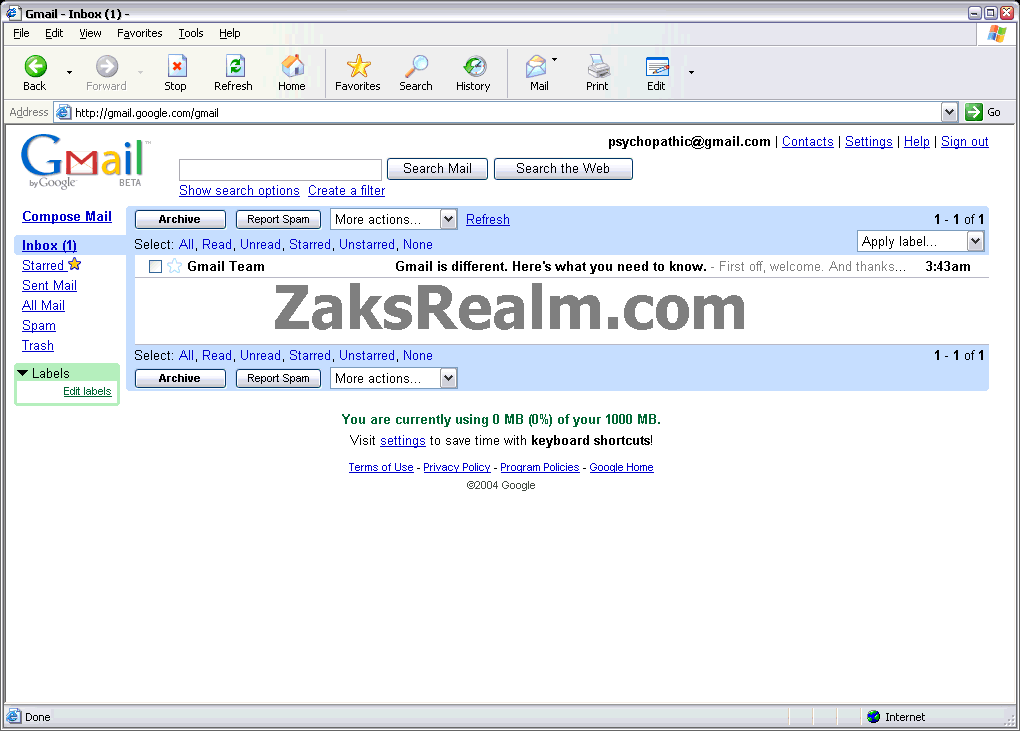The image size is (1020, 731).
Task: Click the Forward toolbar button
Action: click(107, 72)
